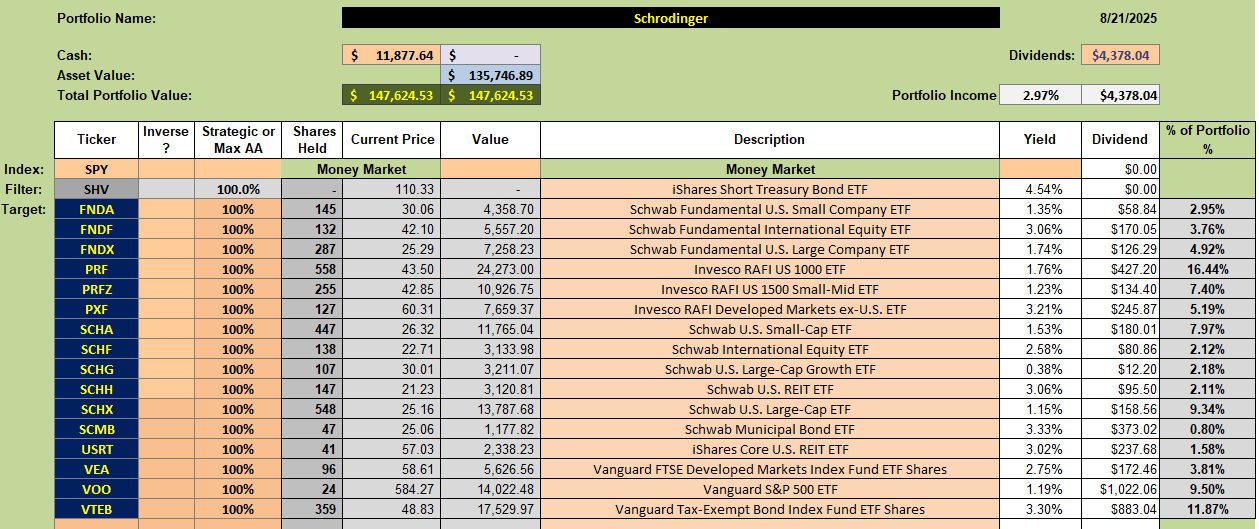The height and width of the screenshot is (529, 1259).
Task: Select the SPY index ticker cell
Action: (96, 170)
